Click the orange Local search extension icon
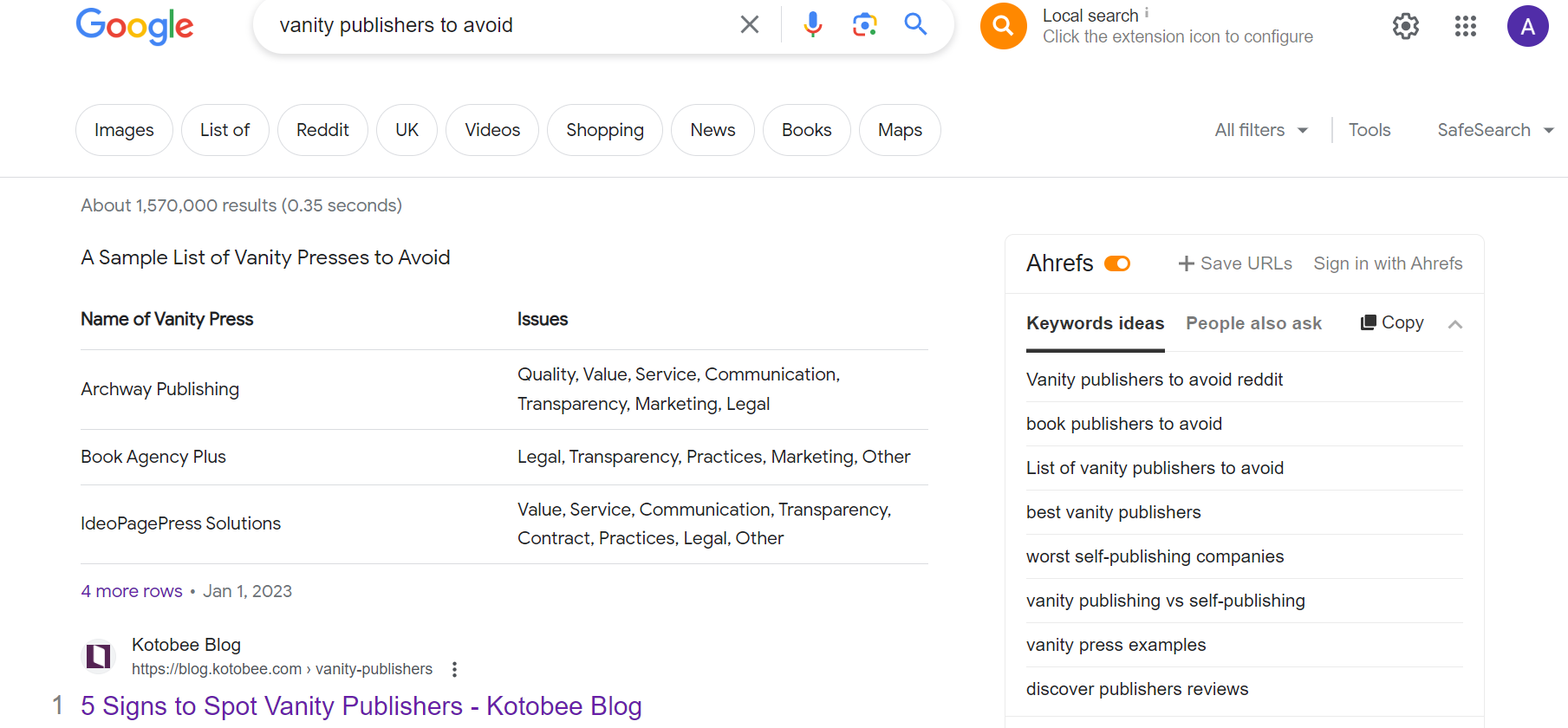The height and width of the screenshot is (728, 1568). [x=1003, y=26]
